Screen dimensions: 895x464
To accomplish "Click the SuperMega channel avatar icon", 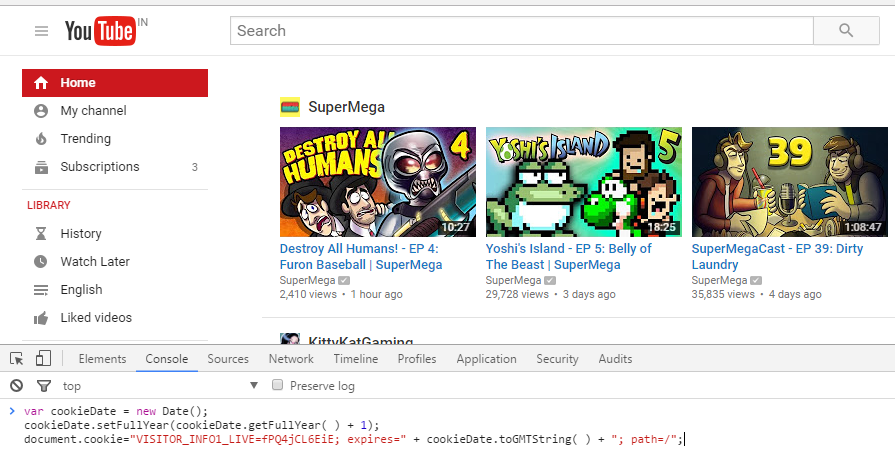I will point(290,107).
